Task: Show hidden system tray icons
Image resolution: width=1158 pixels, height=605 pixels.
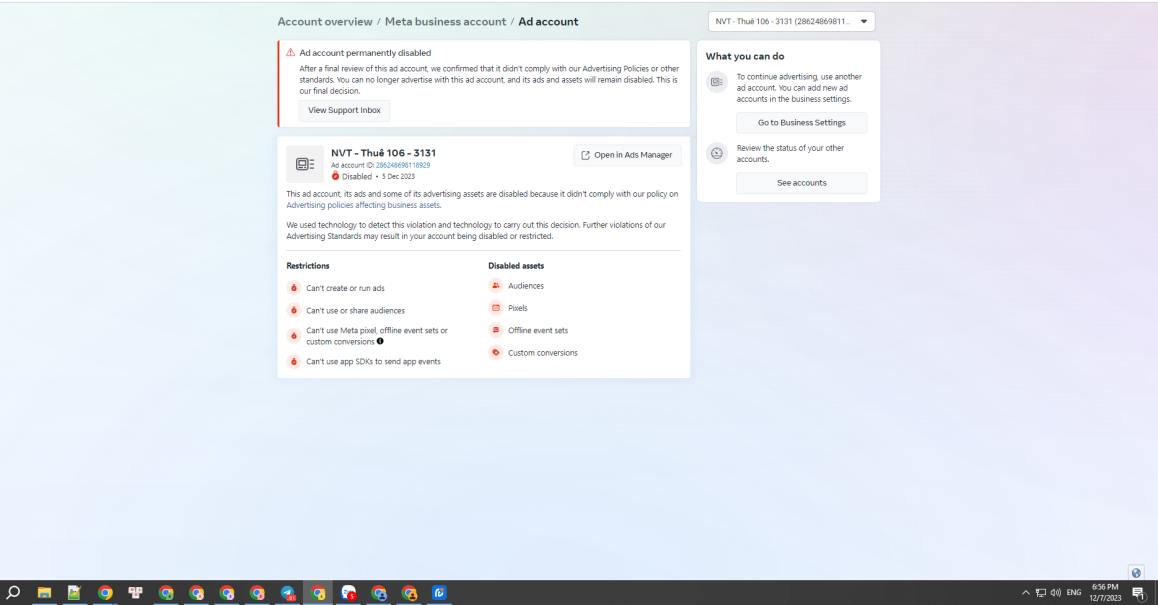Action: tap(1025, 592)
